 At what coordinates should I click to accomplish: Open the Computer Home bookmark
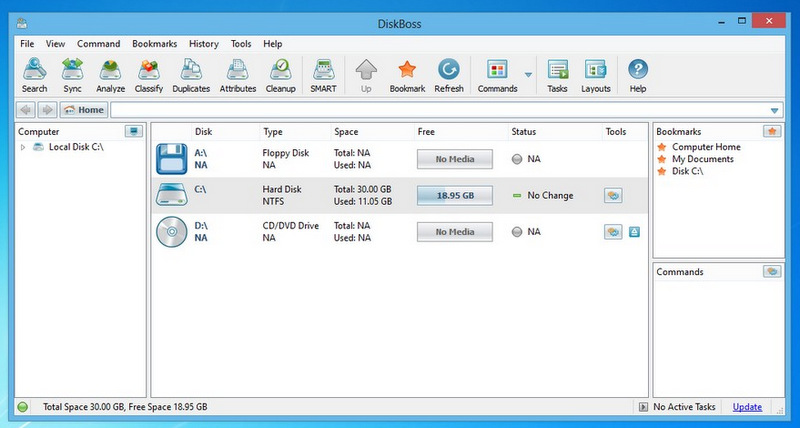pos(706,147)
